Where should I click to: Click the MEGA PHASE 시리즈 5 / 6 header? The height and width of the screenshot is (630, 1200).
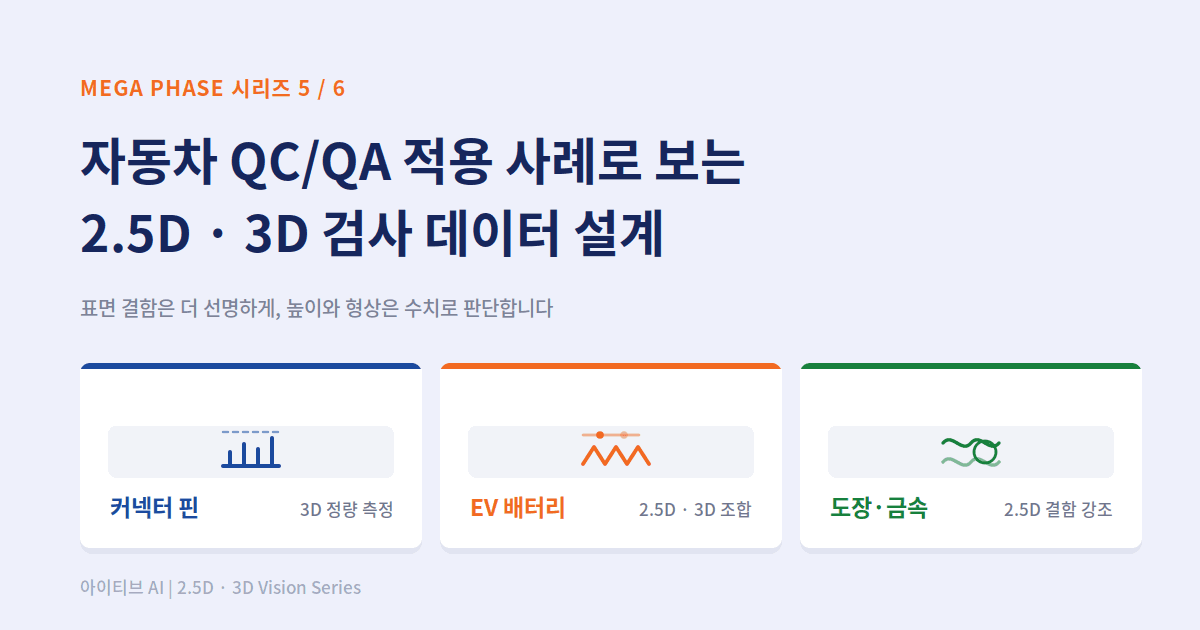point(213,88)
